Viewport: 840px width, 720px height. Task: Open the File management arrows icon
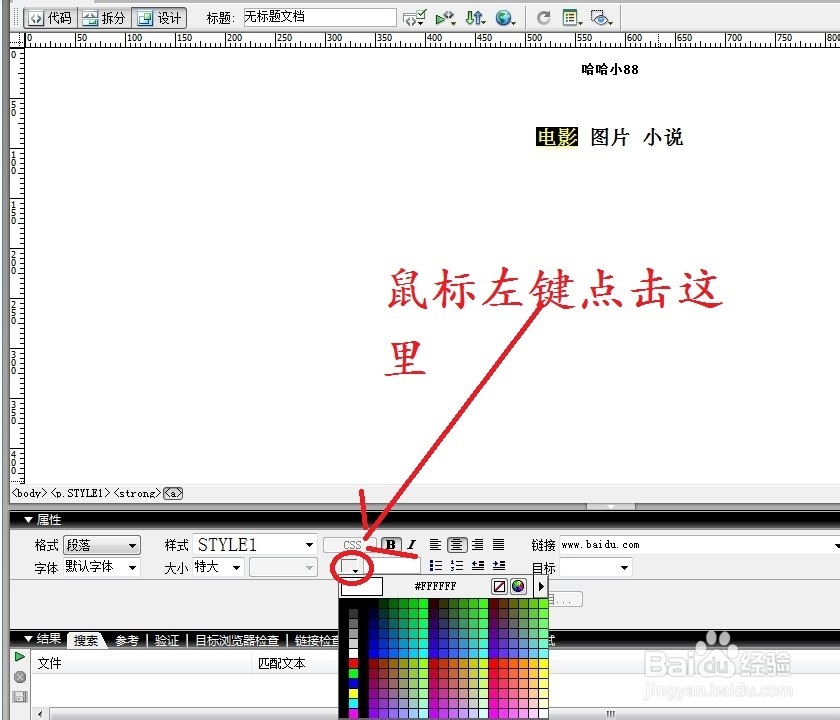coord(475,18)
